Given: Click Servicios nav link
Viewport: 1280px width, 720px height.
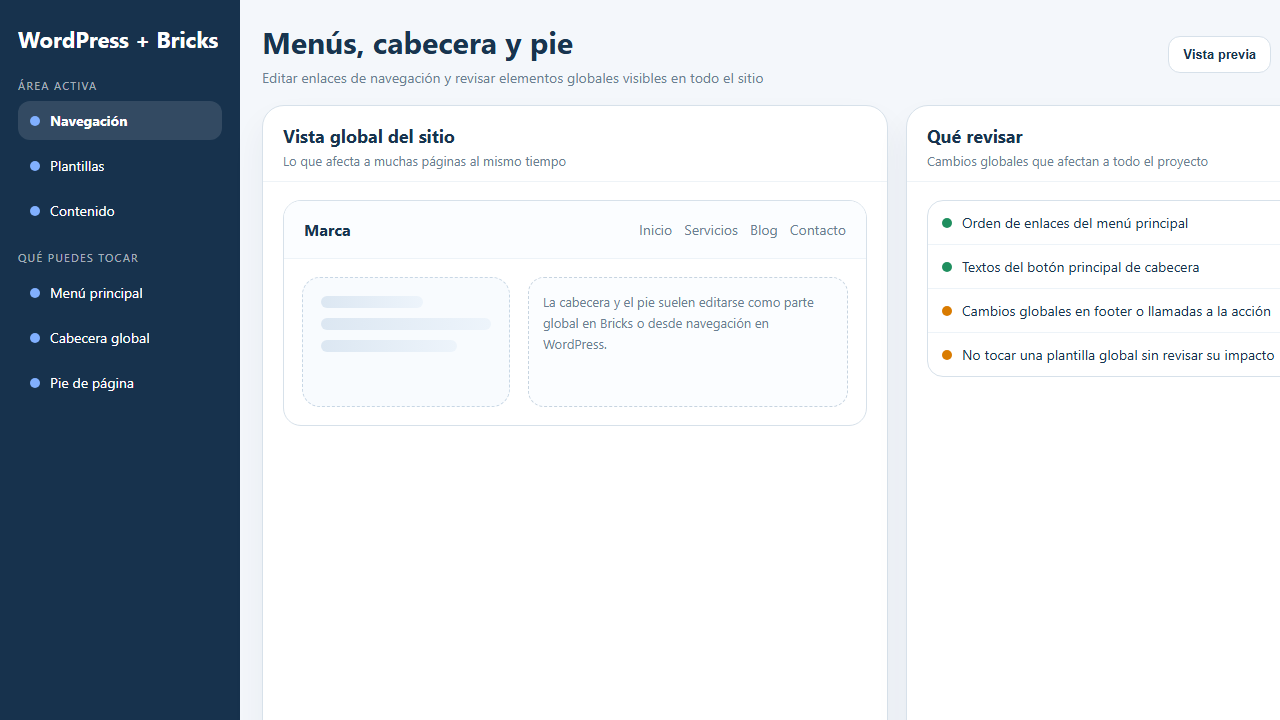Looking at the screenshot, I should 710,230.
